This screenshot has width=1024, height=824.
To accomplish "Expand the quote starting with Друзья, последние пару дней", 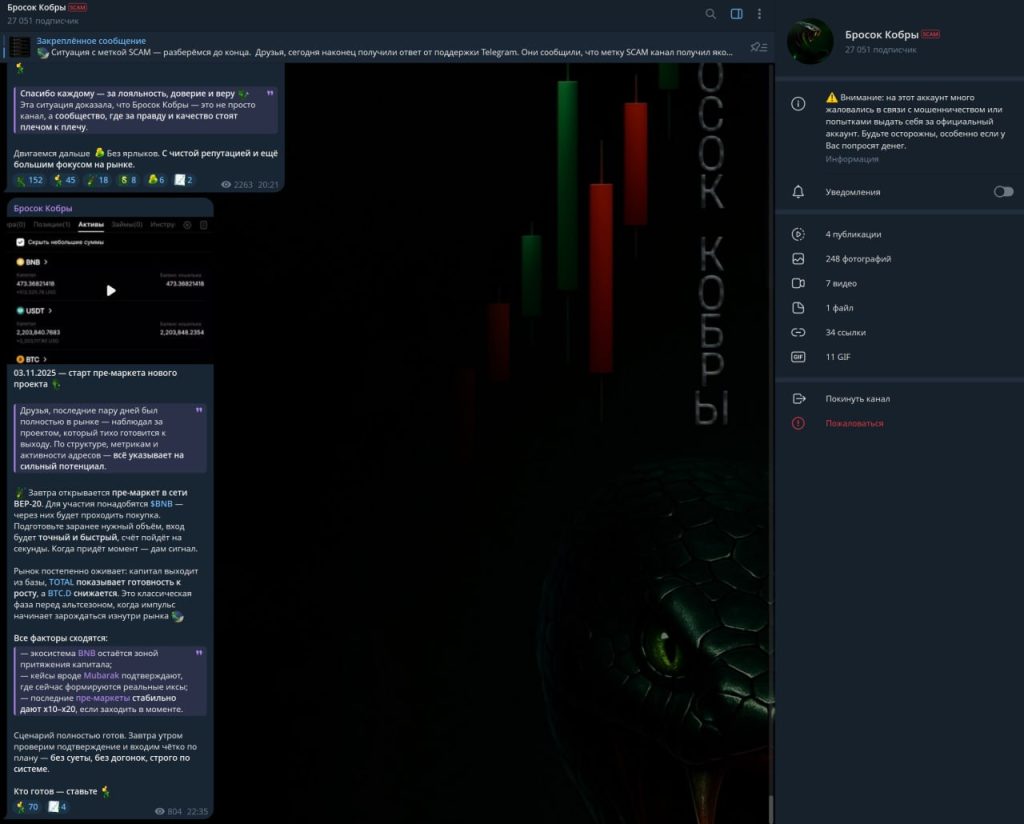I will tap(199, 410).
